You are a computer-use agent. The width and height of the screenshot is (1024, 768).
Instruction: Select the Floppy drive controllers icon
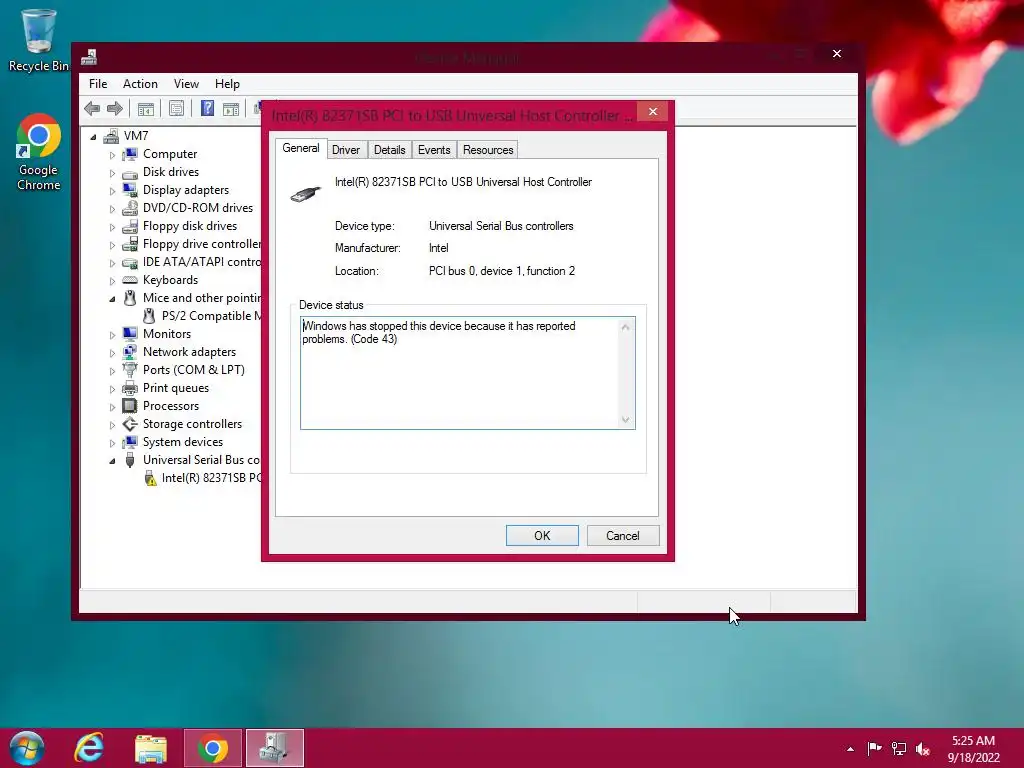(x=130, y=244)
